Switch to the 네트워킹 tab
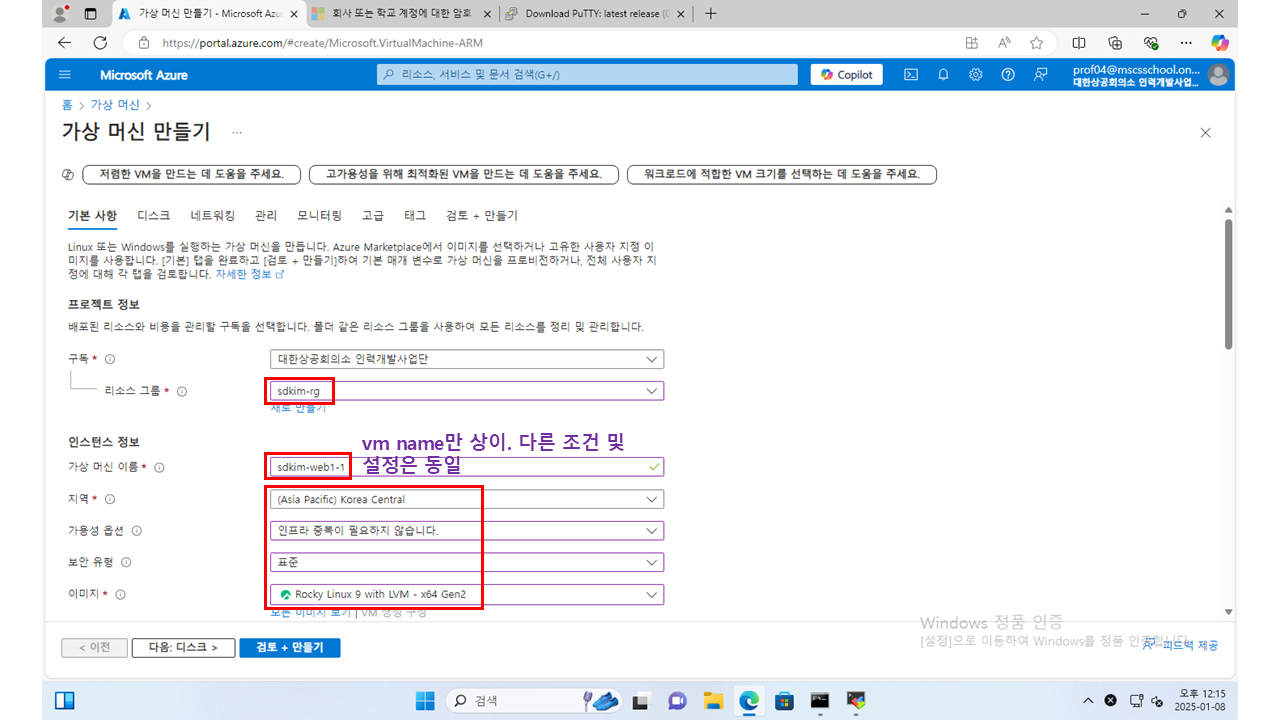 pyautogui.click(x=213, y=216)
